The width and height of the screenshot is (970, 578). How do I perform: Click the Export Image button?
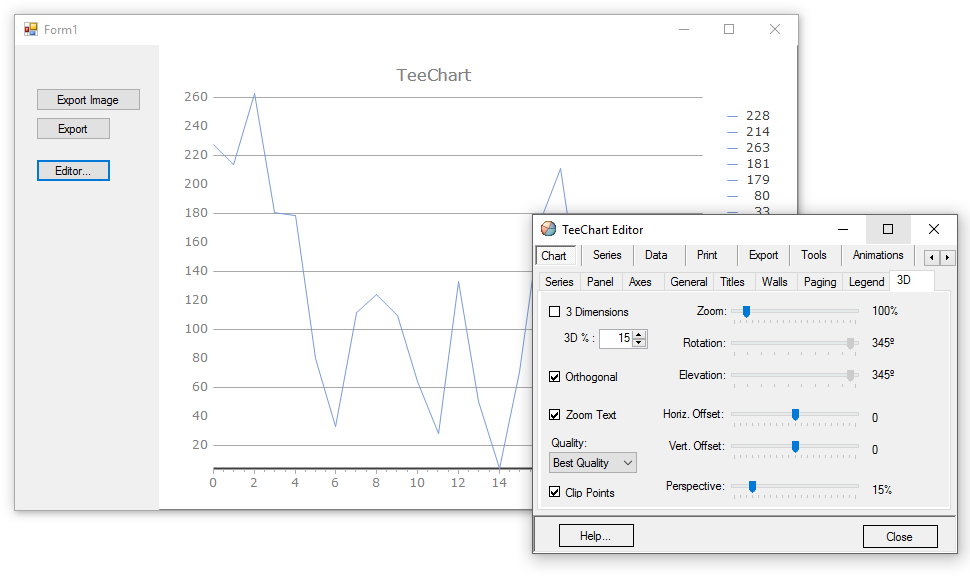pos(88,100)
